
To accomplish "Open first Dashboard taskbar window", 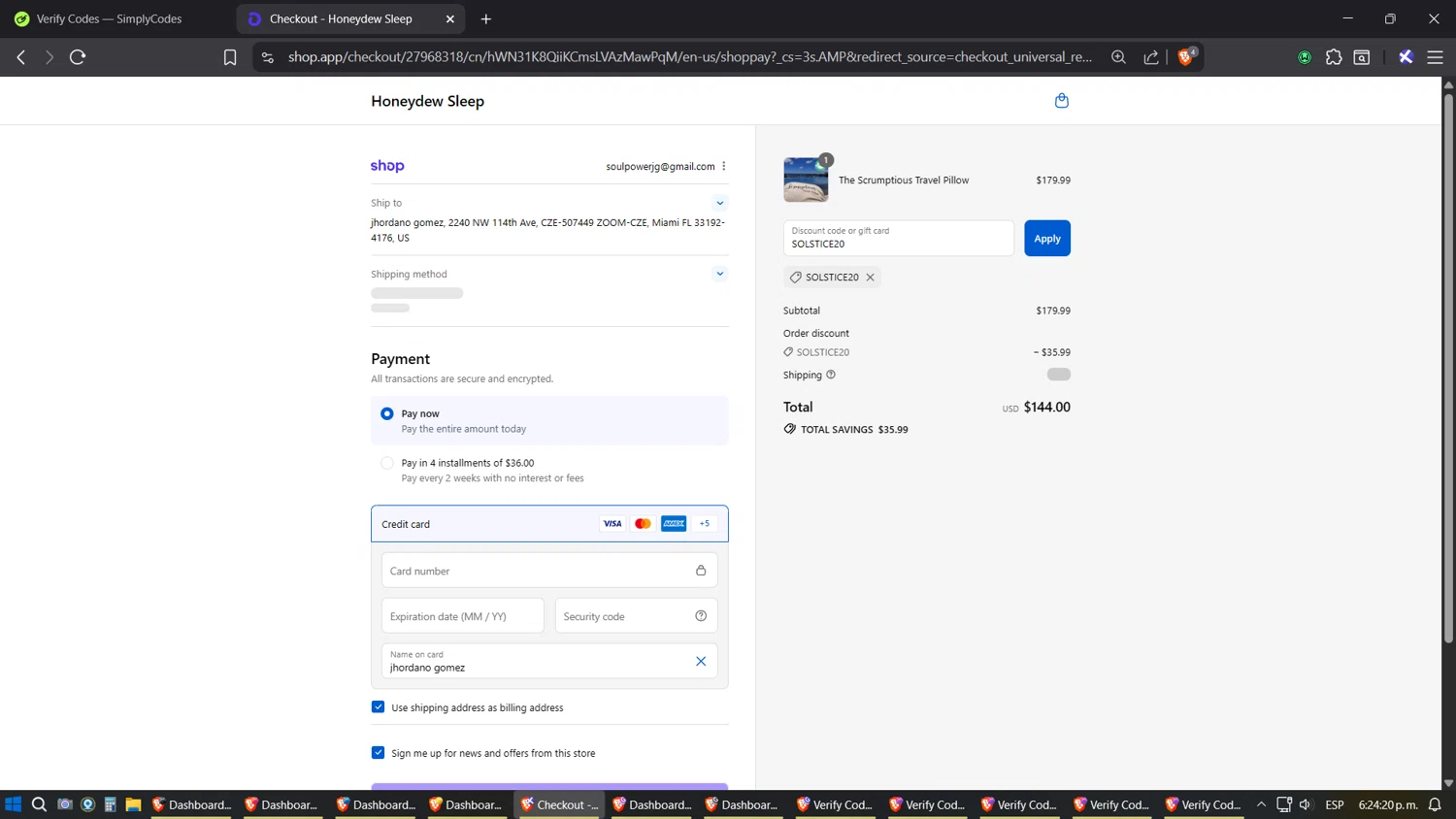I will point(192,804).
